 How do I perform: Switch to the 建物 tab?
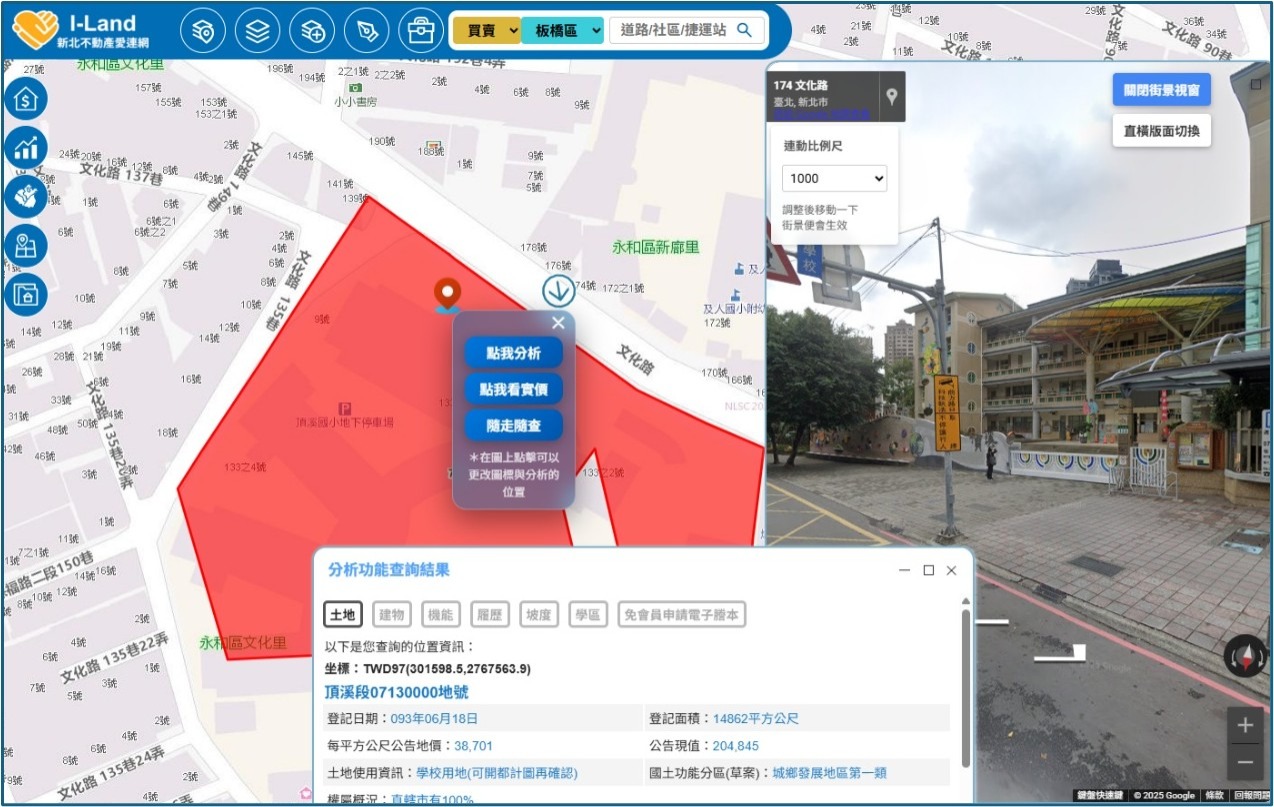pyautogui.click(x=391, y=615)
